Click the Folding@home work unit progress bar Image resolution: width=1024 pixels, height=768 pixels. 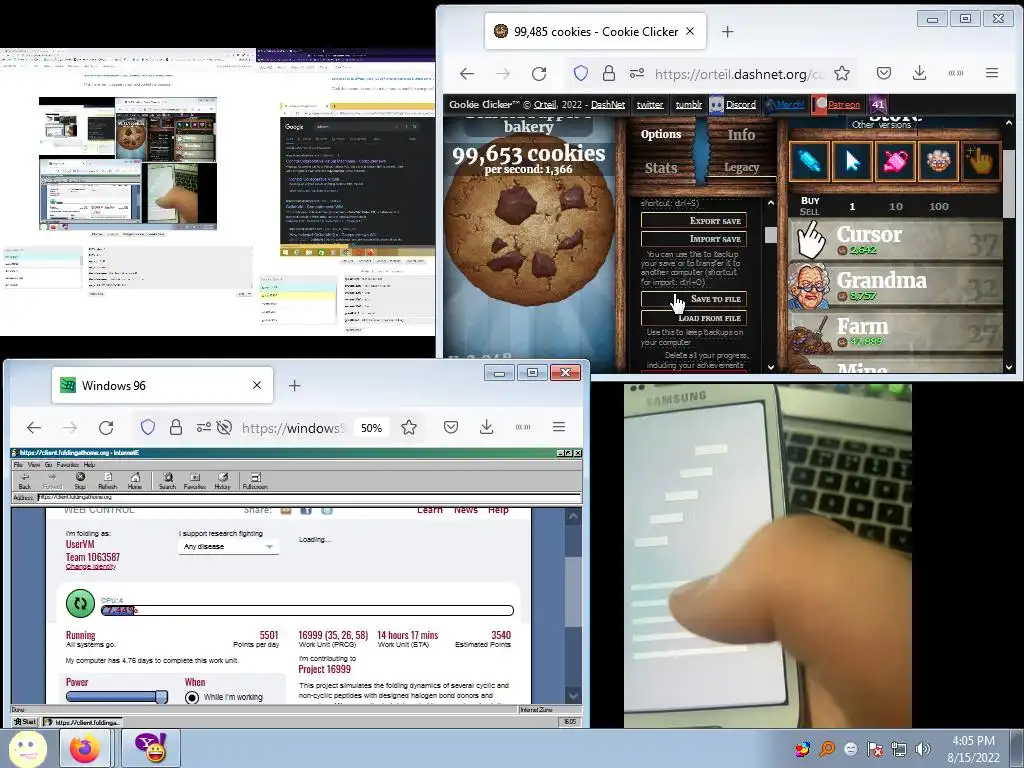(308, 611)
